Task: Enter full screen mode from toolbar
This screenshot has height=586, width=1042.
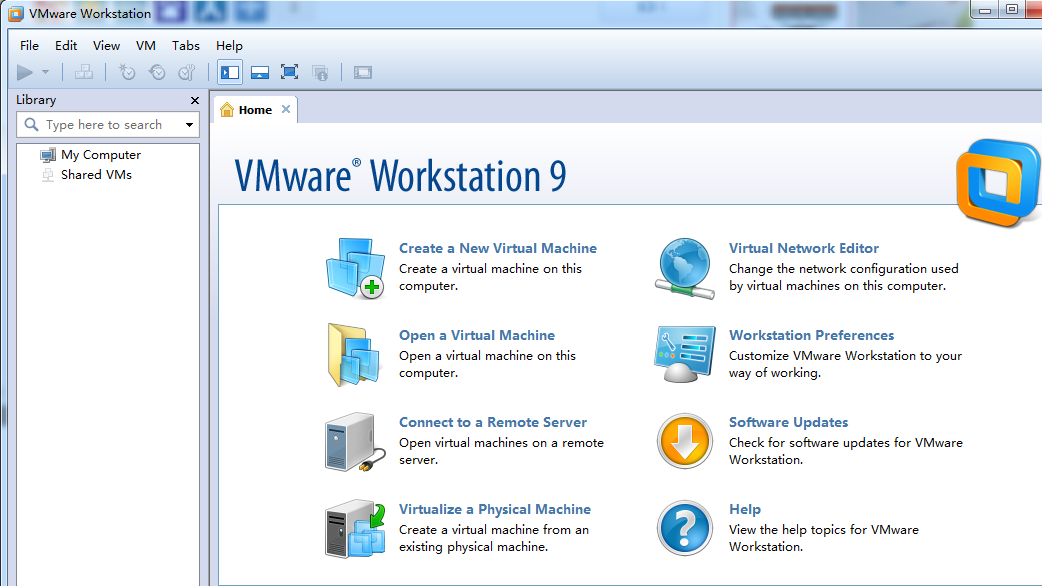Action: coord(290,72)
